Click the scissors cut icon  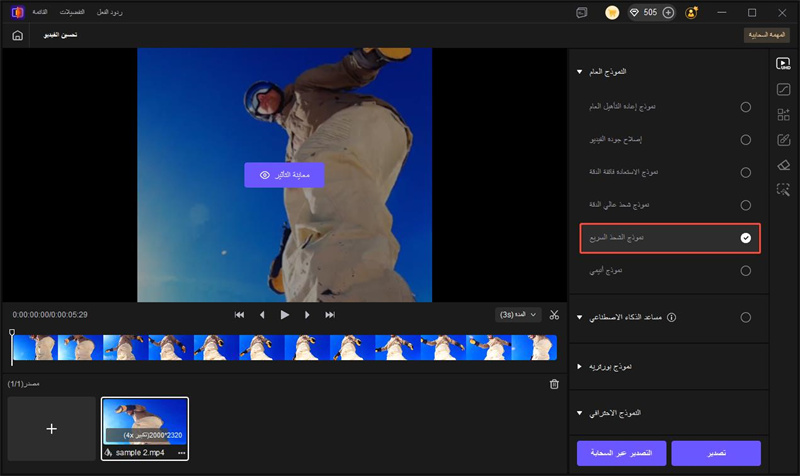tap(554, 315)
